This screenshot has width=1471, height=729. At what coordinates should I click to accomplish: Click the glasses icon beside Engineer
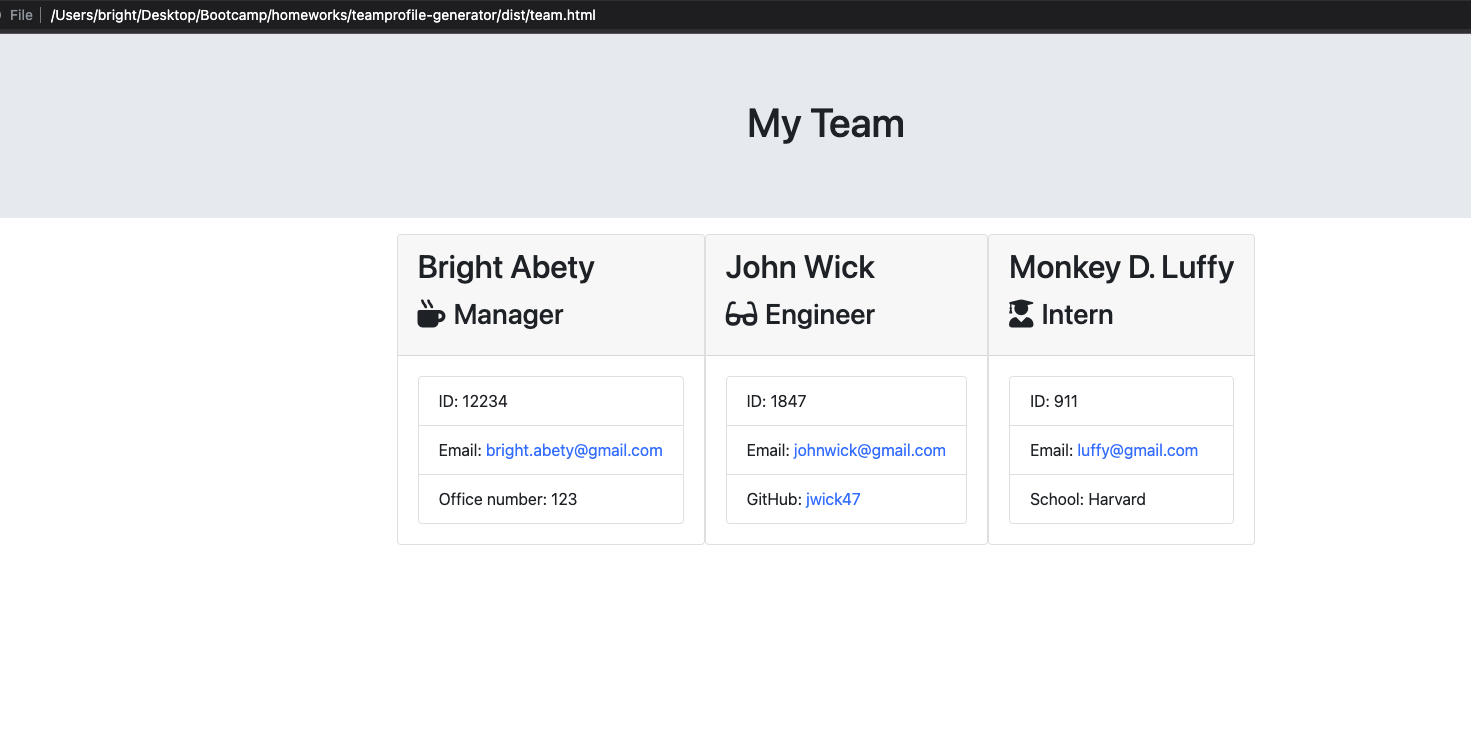741,315
